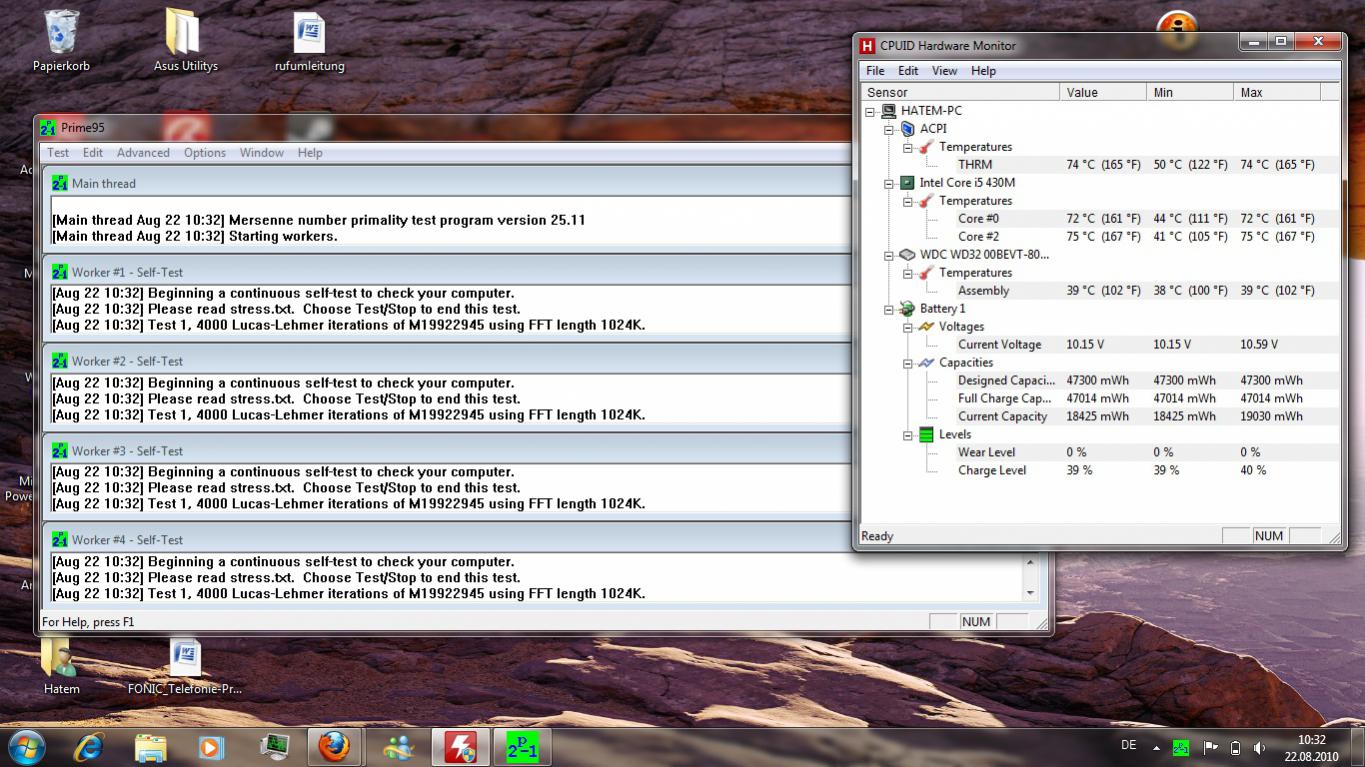The width and height of the screenshot is (1365, 767).
Task: Open the Asus Utilitys folder icon
Action: [x=185, y=40]
